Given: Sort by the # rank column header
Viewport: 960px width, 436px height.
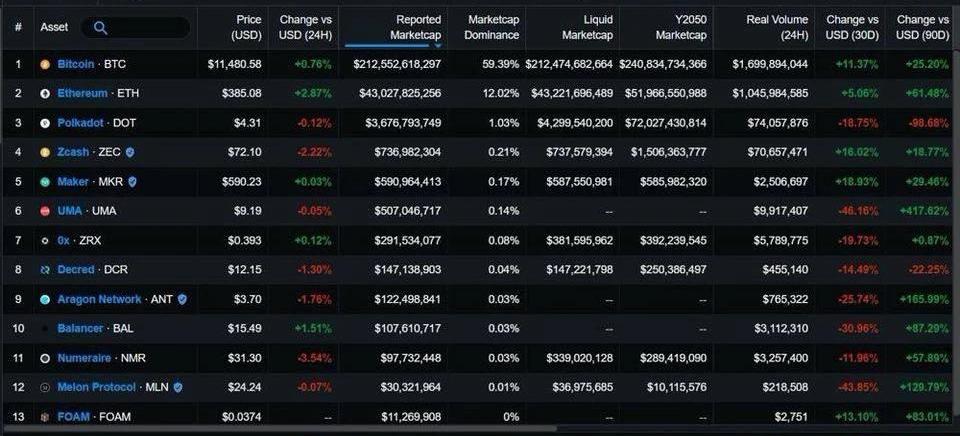Looking at the screenshot, I should pos(18,27).
